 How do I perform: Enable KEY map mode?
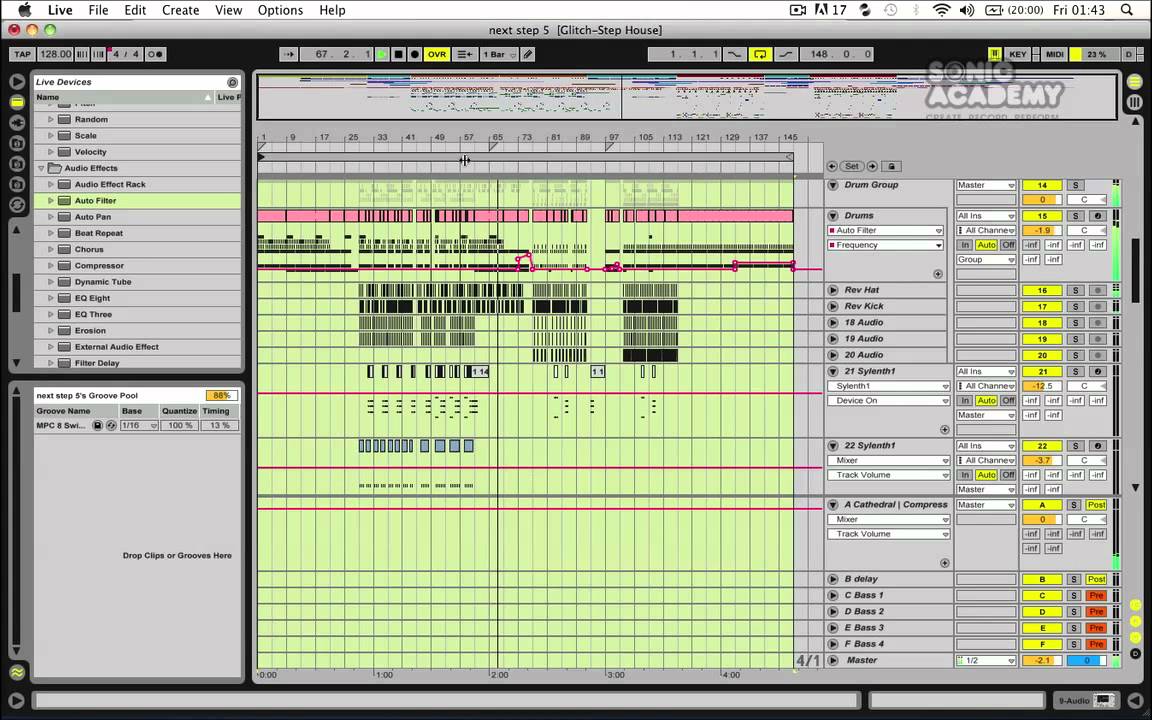(x=1018, y=54)
